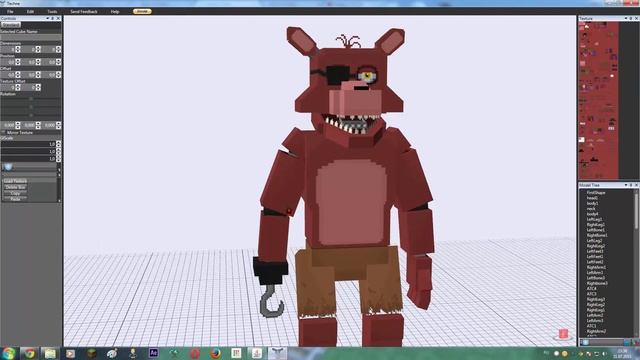Image resolution: width=640 pixels, height=360 pixels.
Task: Adjust the top Rotation slider
Action: tap(31, 99)
